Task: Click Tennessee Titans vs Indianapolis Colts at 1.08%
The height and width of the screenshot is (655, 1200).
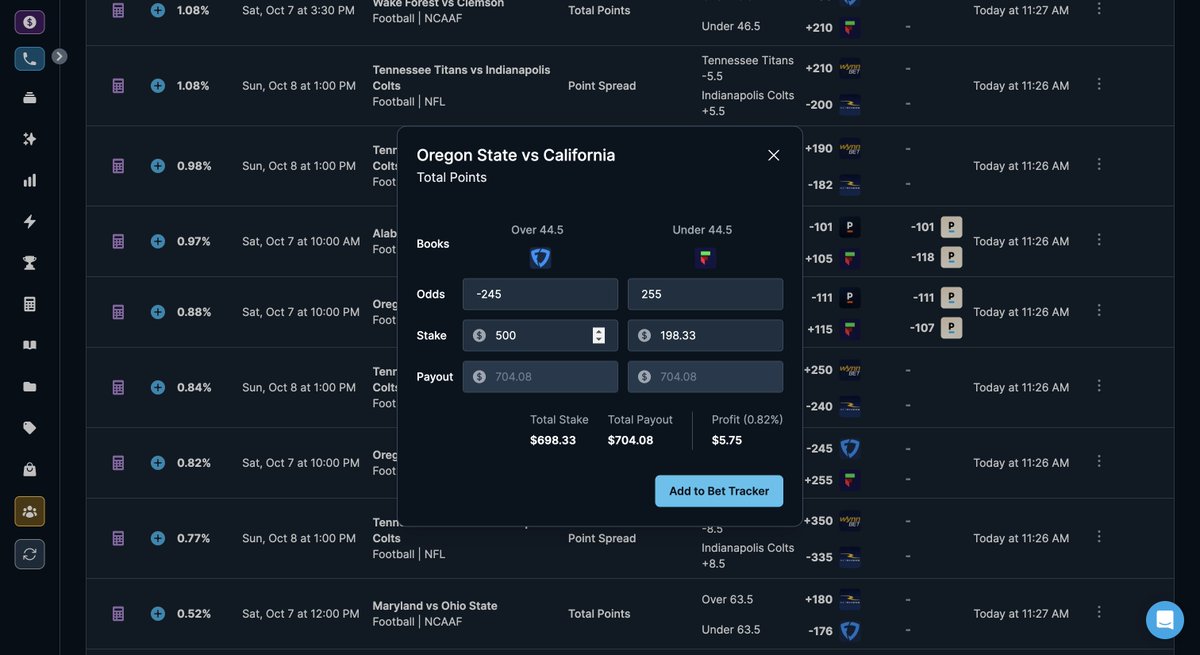Action: 461,78
